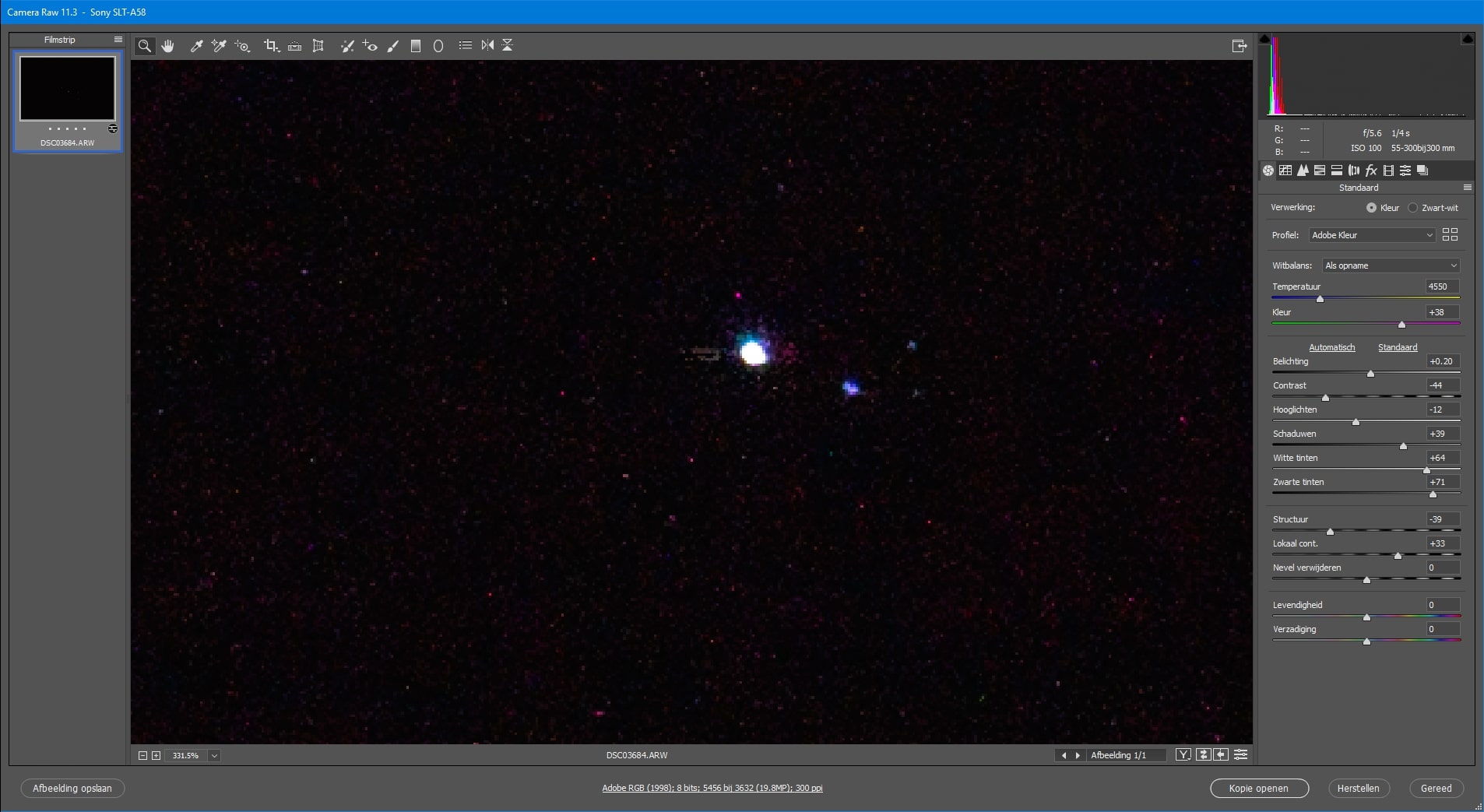Select the Graduated Filter tool
This screenshot has height=812, width=1484.
[x=416, y=46]
